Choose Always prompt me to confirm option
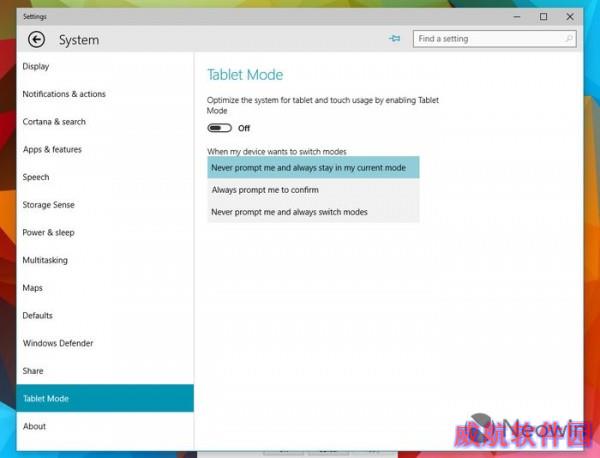600x458 pixels. 313,189
